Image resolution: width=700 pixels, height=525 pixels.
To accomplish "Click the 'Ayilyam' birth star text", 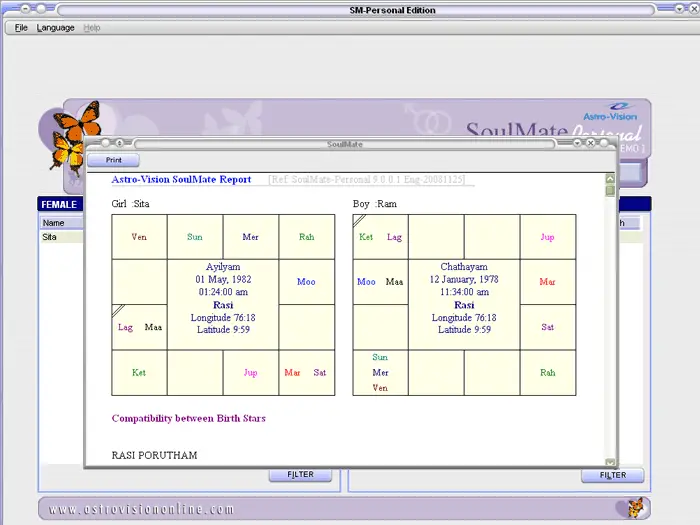I will point(223,267).
